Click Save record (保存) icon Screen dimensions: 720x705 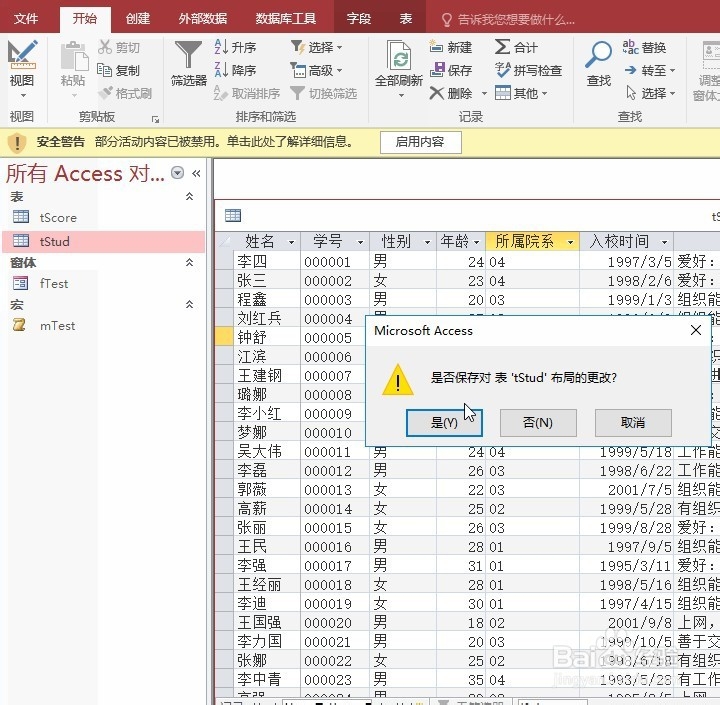tap(437, 70)
